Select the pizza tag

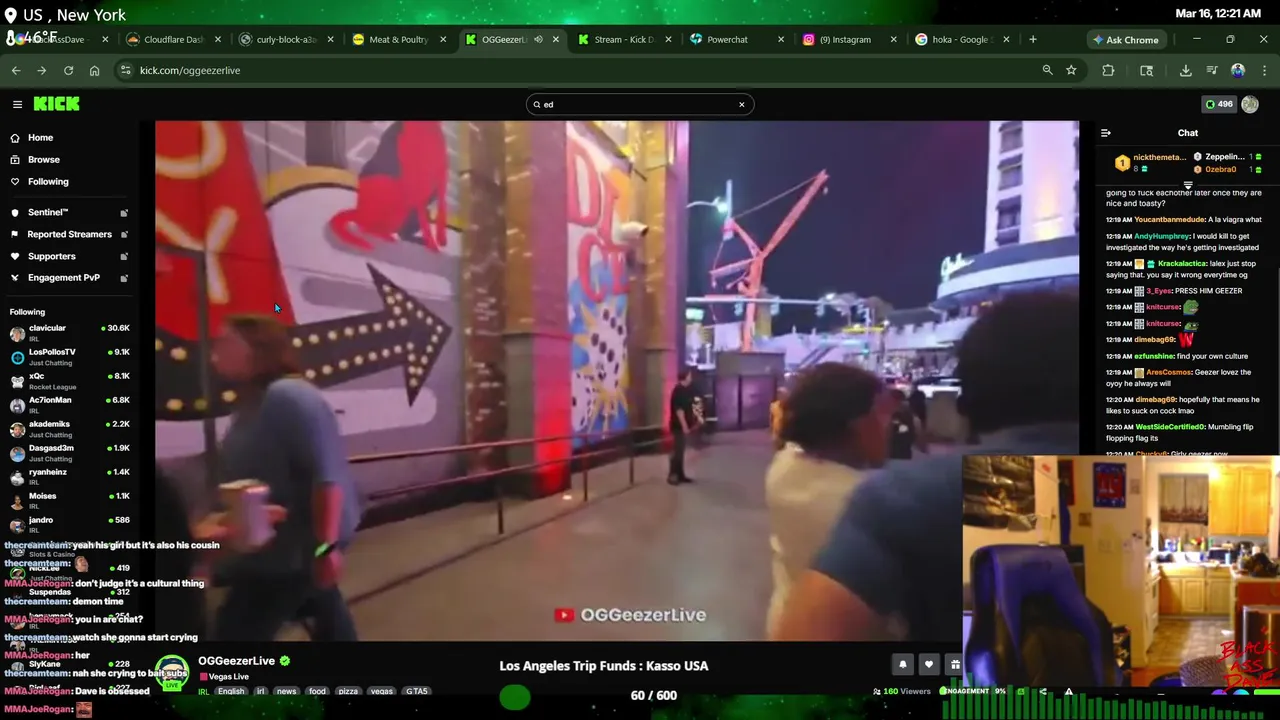(x=348, y=691)
